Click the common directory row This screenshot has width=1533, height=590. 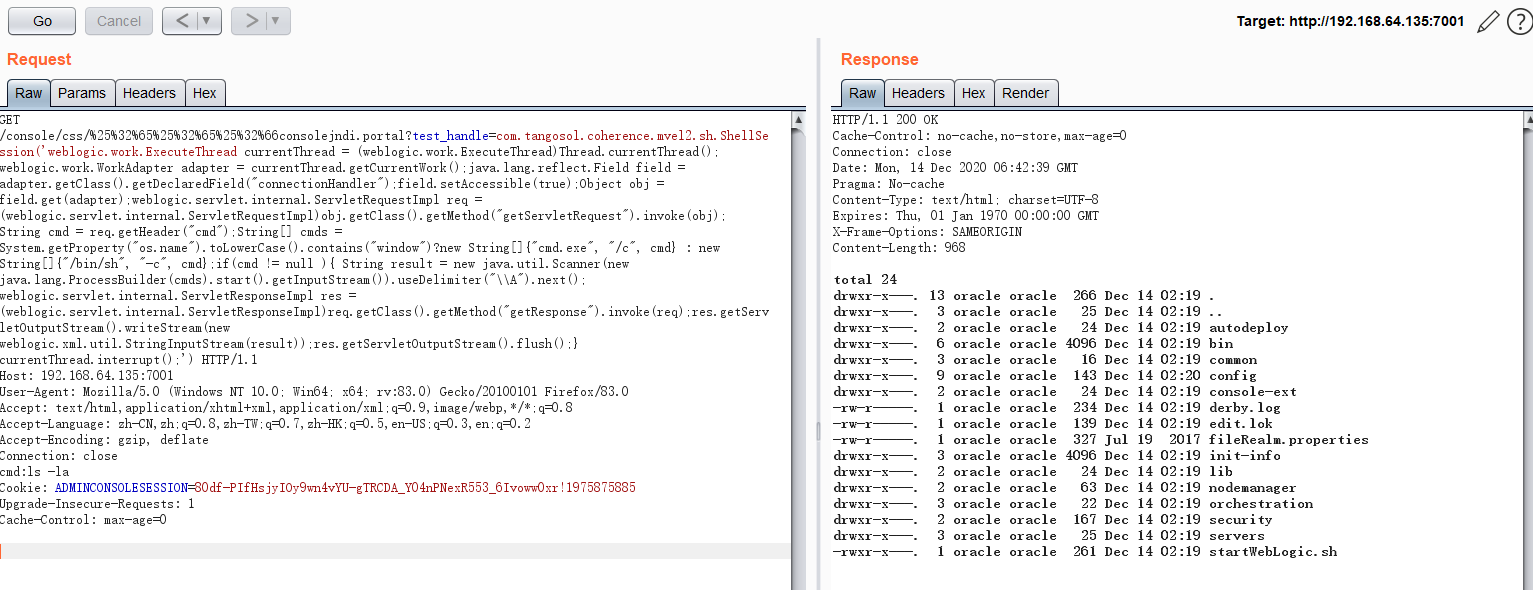1045,359
